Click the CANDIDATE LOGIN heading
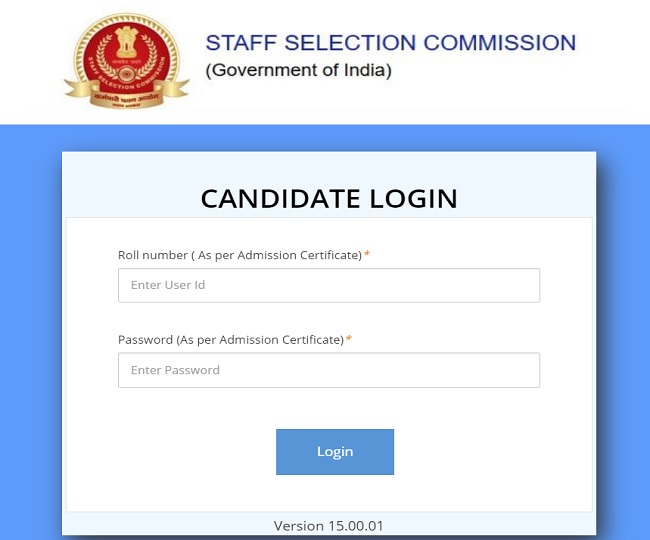 point(329,198)
